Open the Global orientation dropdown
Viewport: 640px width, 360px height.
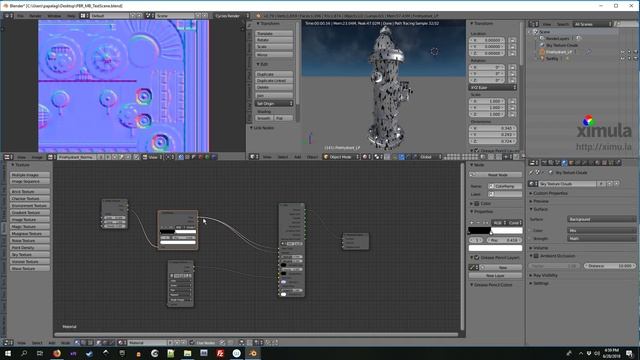coord(429,157)
